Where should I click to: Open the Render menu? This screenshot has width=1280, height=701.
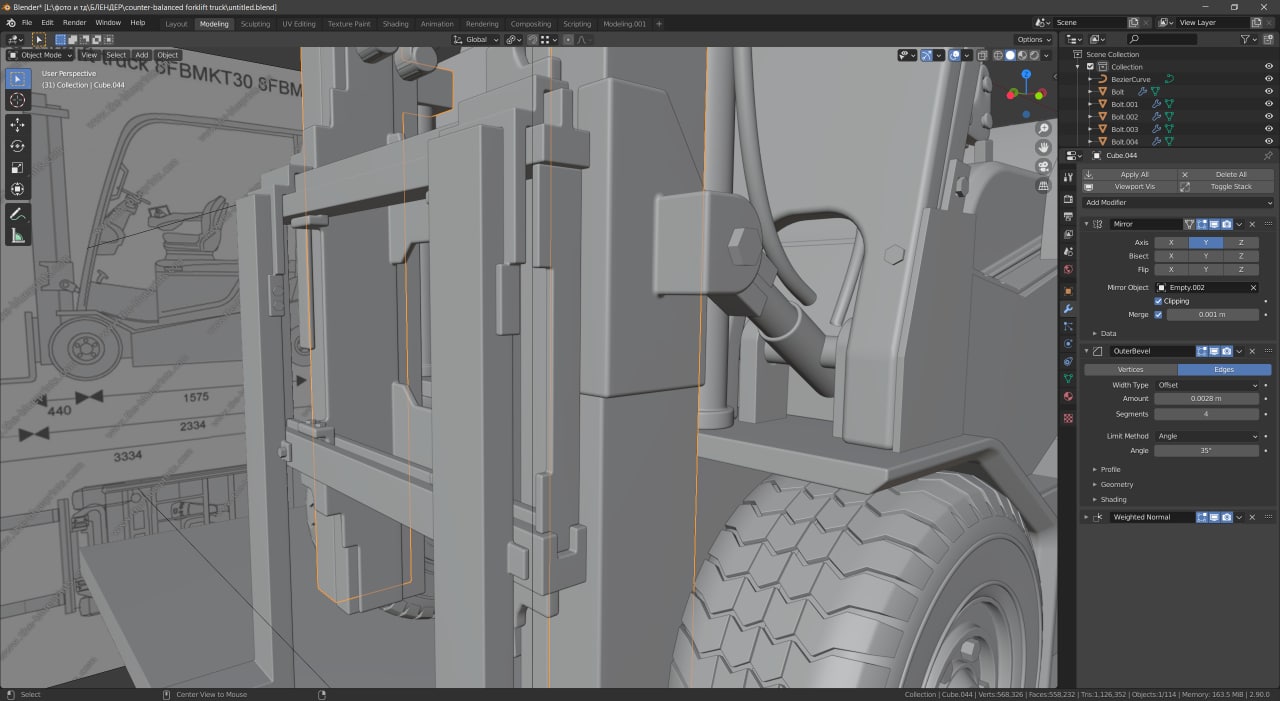74,22
